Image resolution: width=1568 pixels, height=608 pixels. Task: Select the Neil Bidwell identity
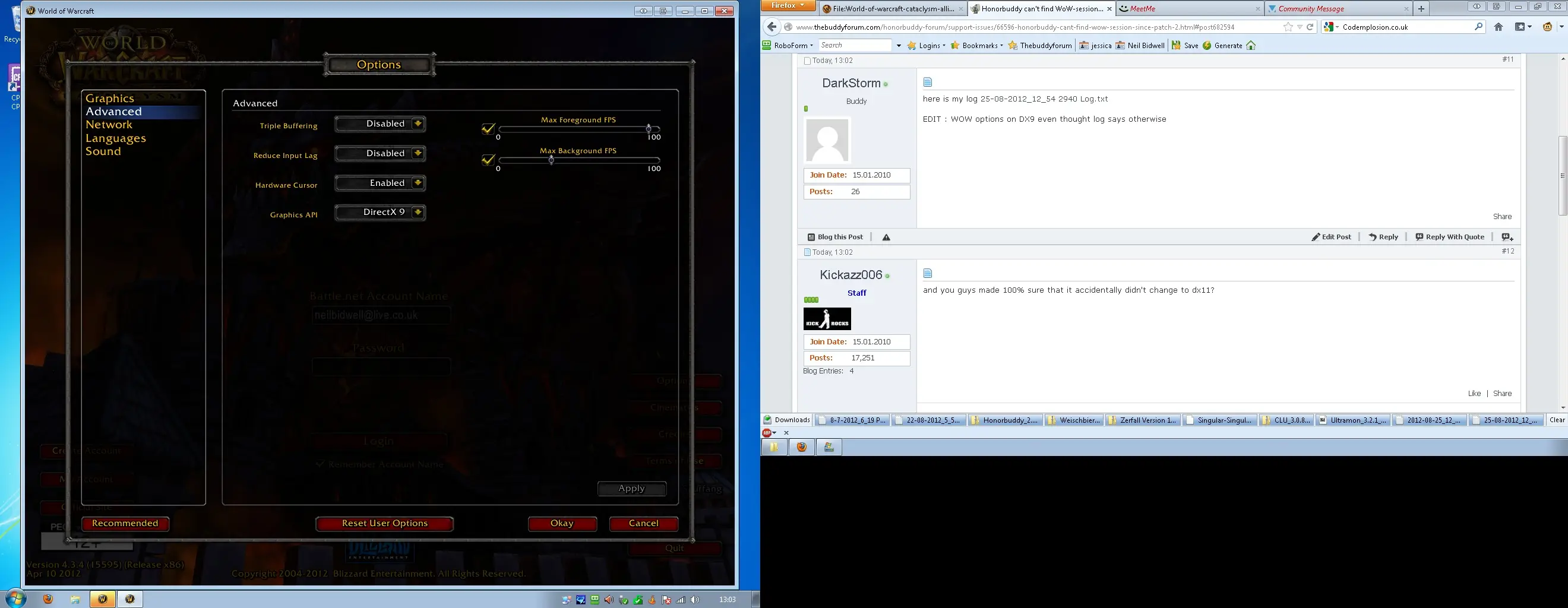pyautogui.click(x=1140, y=45)
